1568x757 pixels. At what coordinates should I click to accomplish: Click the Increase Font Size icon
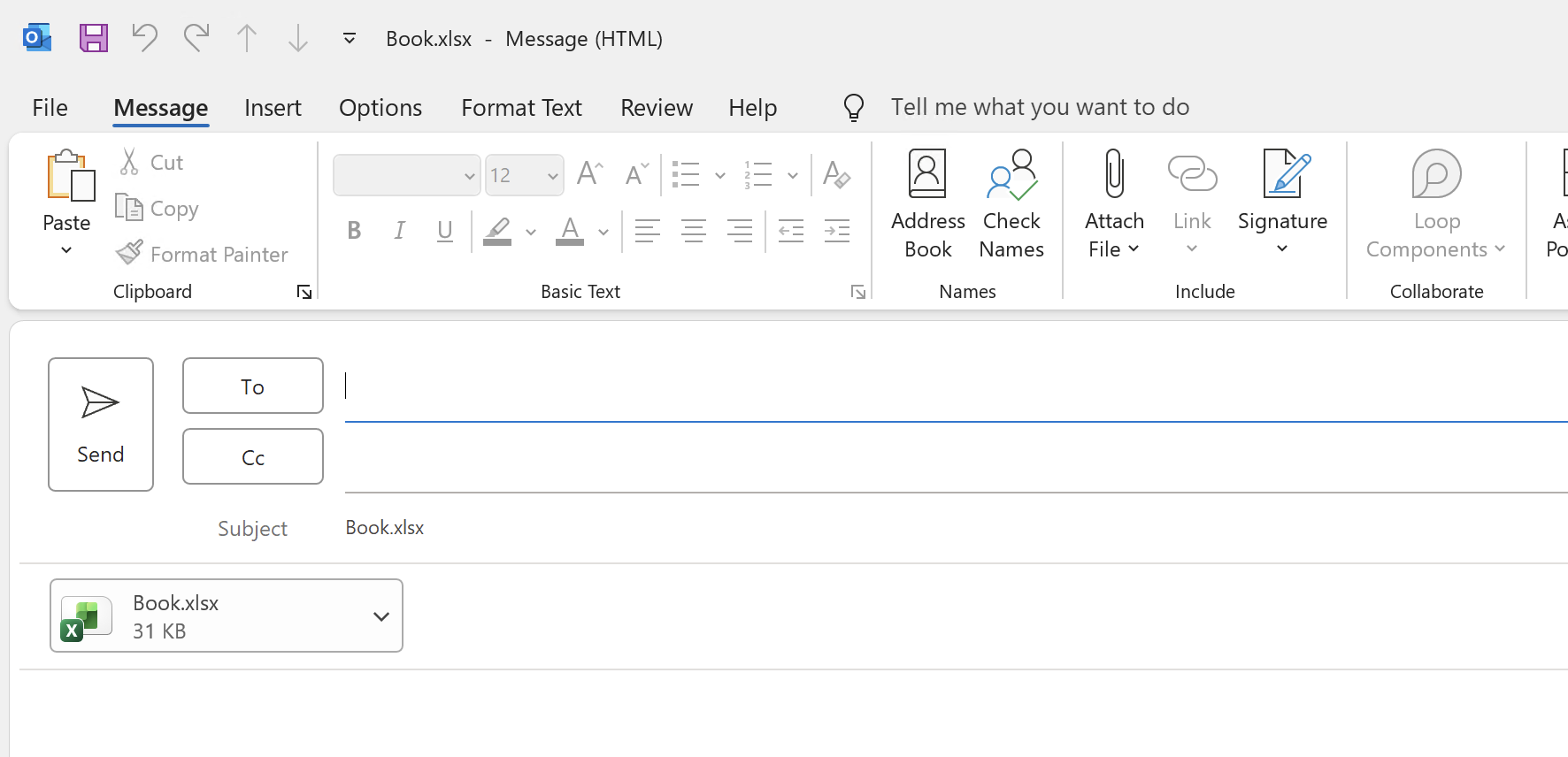coord(590,174)
